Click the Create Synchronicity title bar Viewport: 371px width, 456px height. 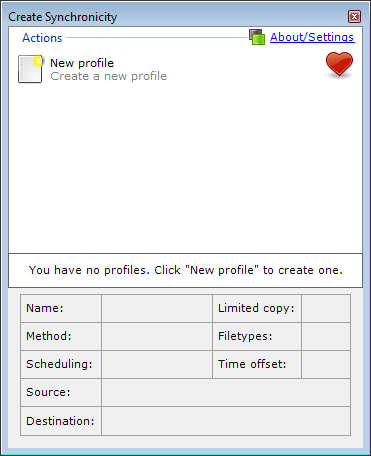tap(177, 17)
